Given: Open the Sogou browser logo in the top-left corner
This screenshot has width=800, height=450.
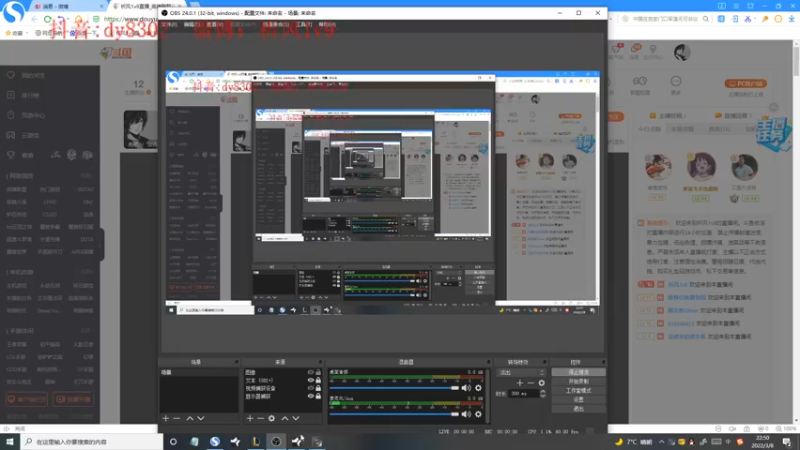Looking at the screenshot, I should (13, 12).
